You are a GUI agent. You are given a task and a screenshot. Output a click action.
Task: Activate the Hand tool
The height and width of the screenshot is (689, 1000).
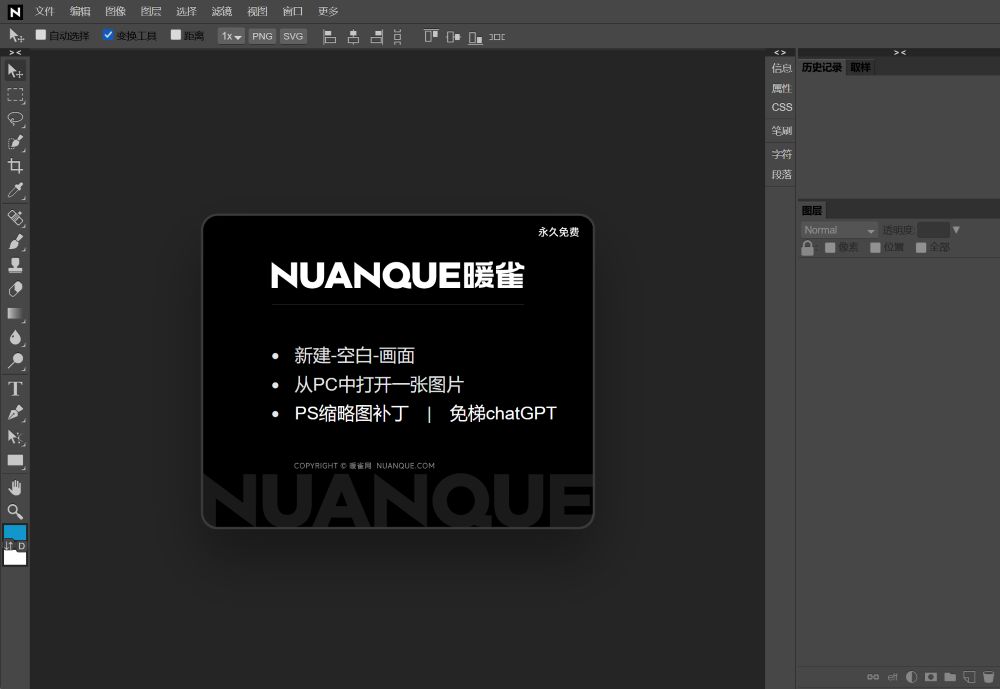coord(15,487)
